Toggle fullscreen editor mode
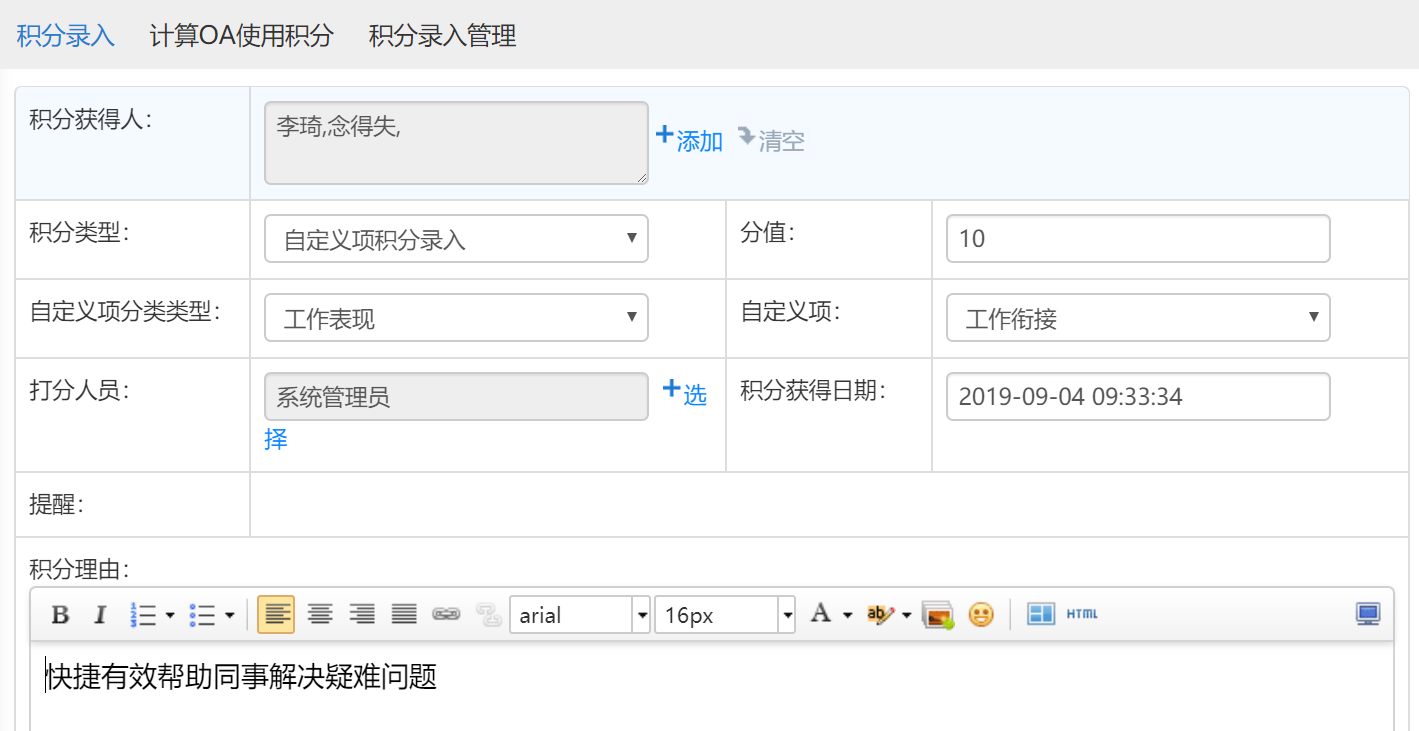Image resolution: width=1419 pixels, height=731 pixels. [1368, 614]
